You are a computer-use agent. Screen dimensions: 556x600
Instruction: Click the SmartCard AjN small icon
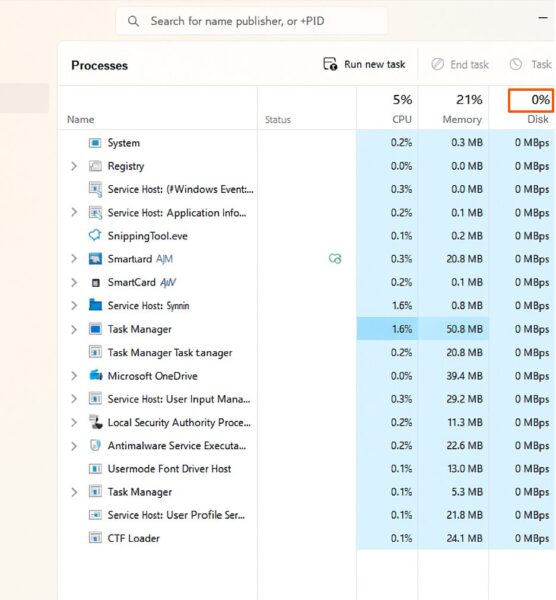(96, 283)
